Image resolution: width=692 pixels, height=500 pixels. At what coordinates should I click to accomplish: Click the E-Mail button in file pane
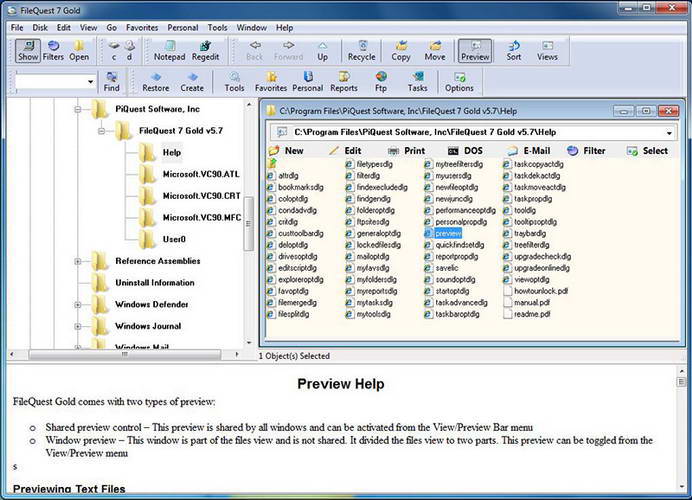coord(528,151)
